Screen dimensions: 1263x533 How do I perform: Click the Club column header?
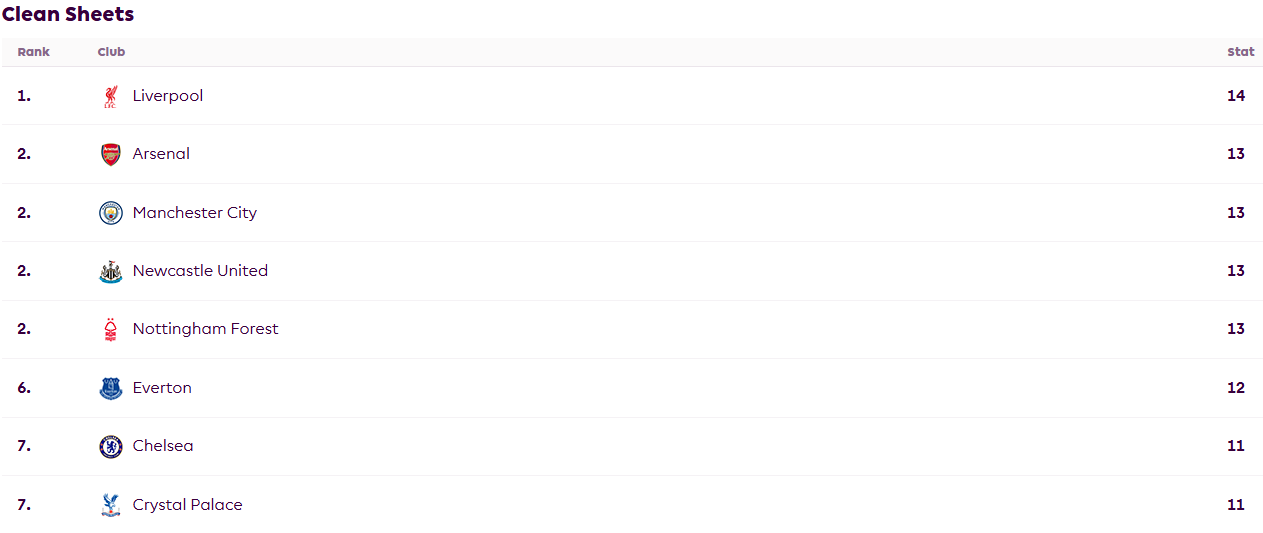[111, 52]
